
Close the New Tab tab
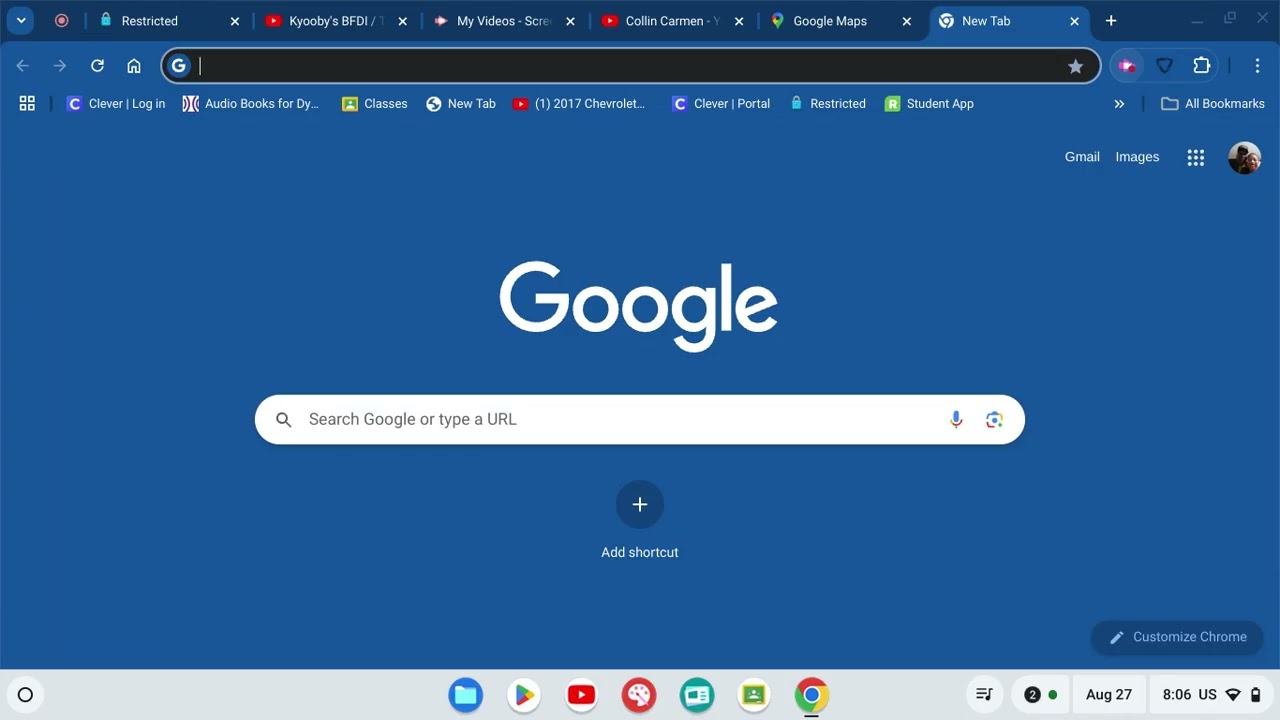pos(1075,21)
